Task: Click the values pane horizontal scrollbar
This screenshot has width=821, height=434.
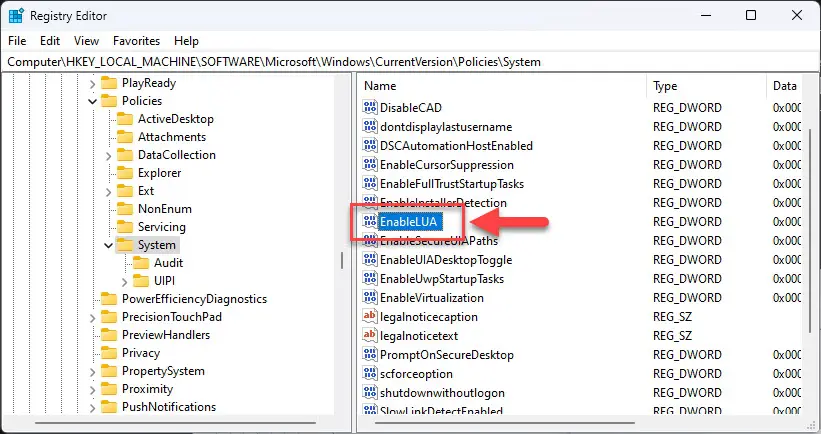Action: 505,422
